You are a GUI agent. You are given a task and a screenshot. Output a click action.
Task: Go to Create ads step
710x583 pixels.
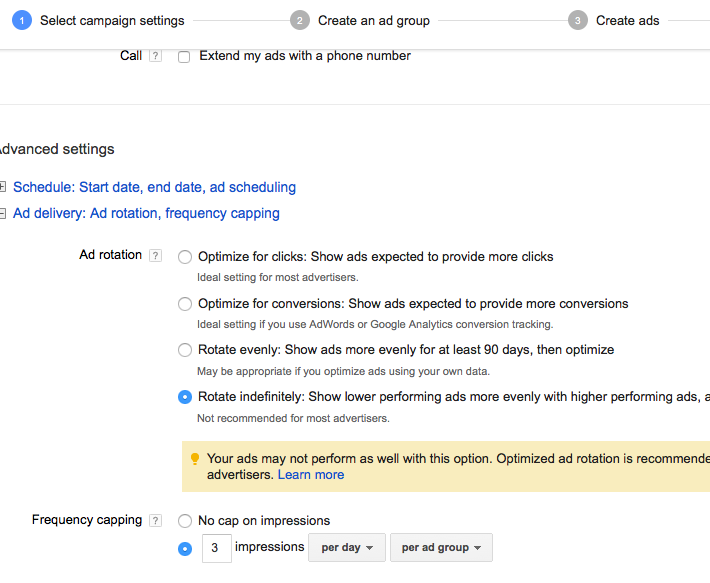tap(627, 20)
